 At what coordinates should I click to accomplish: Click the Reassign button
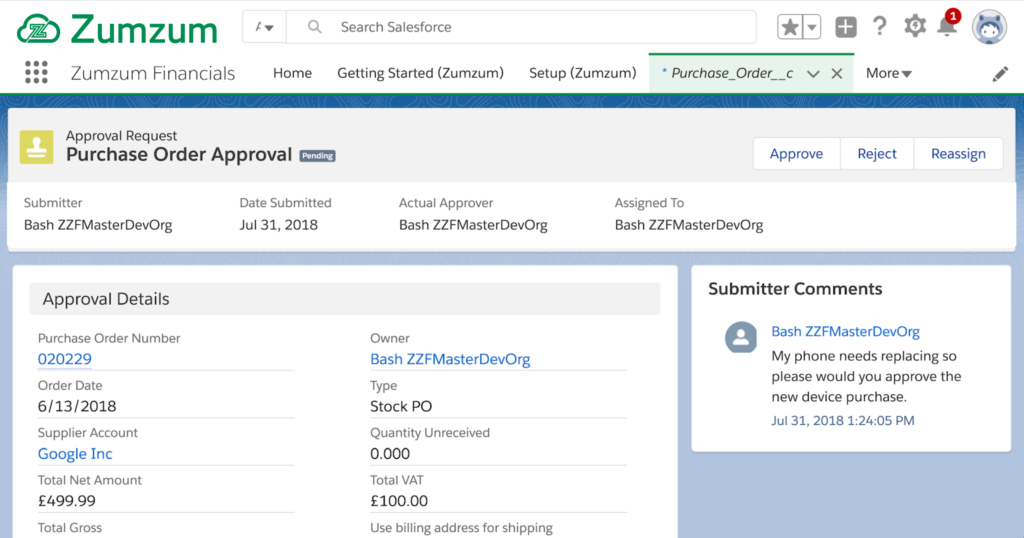point(958,153)
